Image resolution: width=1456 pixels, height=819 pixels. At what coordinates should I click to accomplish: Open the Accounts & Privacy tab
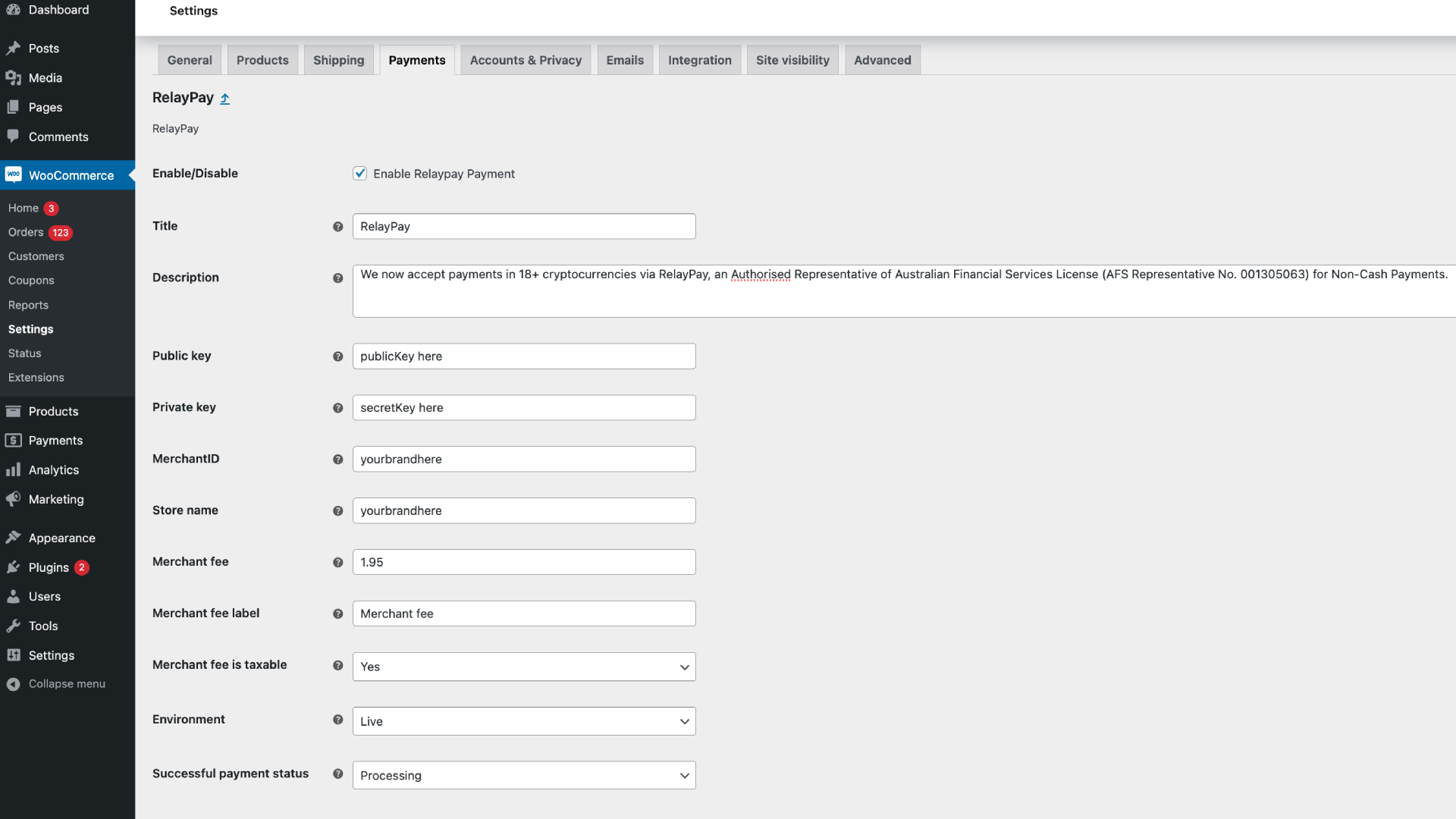(526, 60)
